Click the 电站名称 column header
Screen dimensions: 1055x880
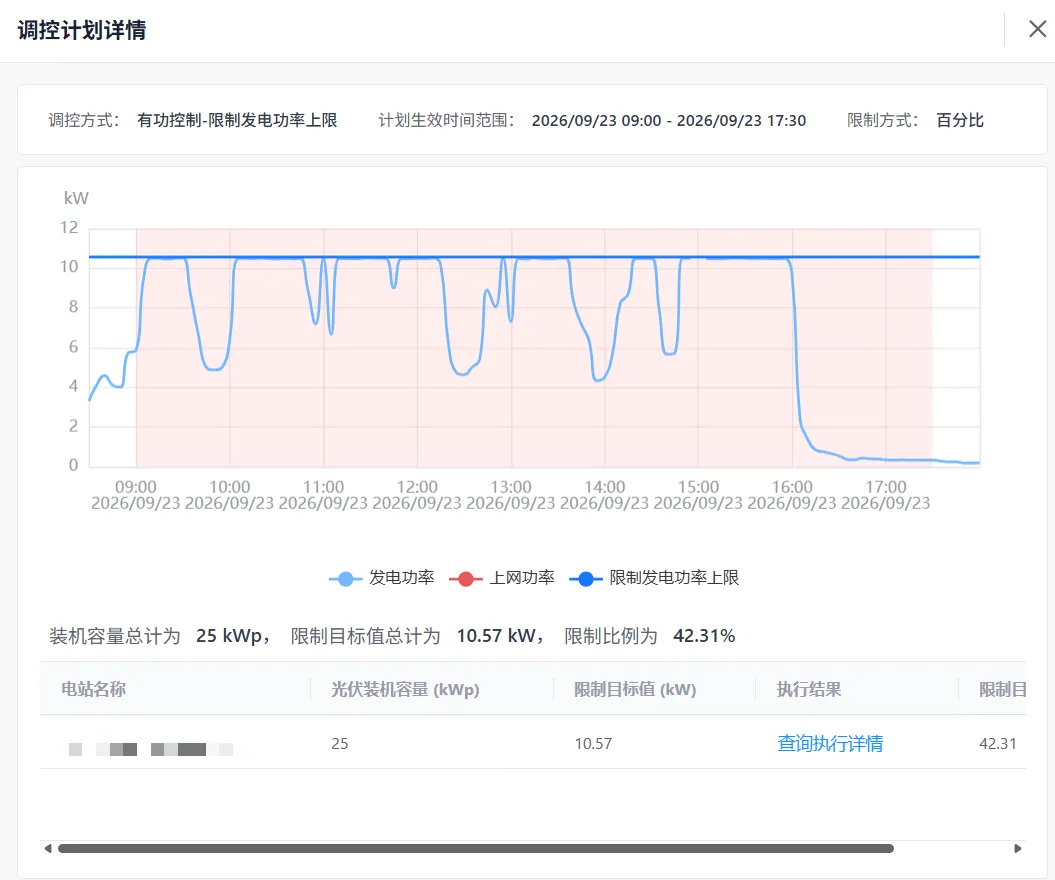point(94,689)
